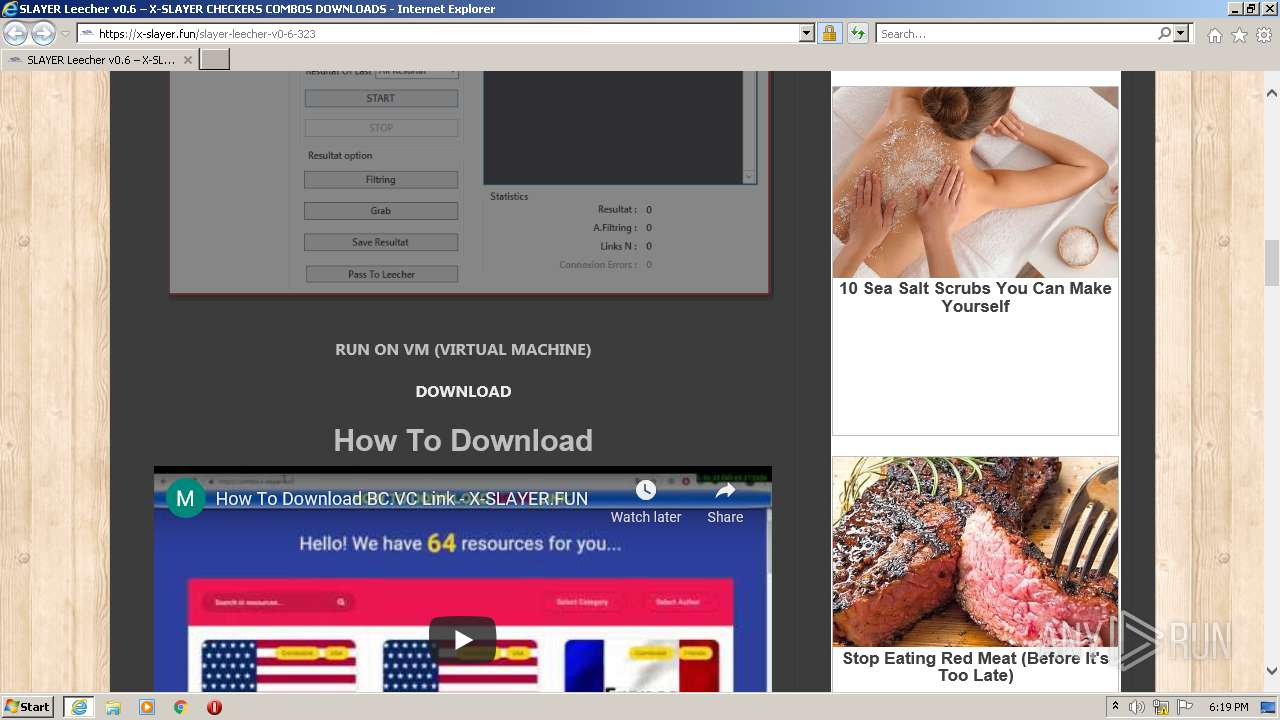1280x720 pixels.
Task: Click the vertical scrollbar thumb
Action: pos(1272,263)
